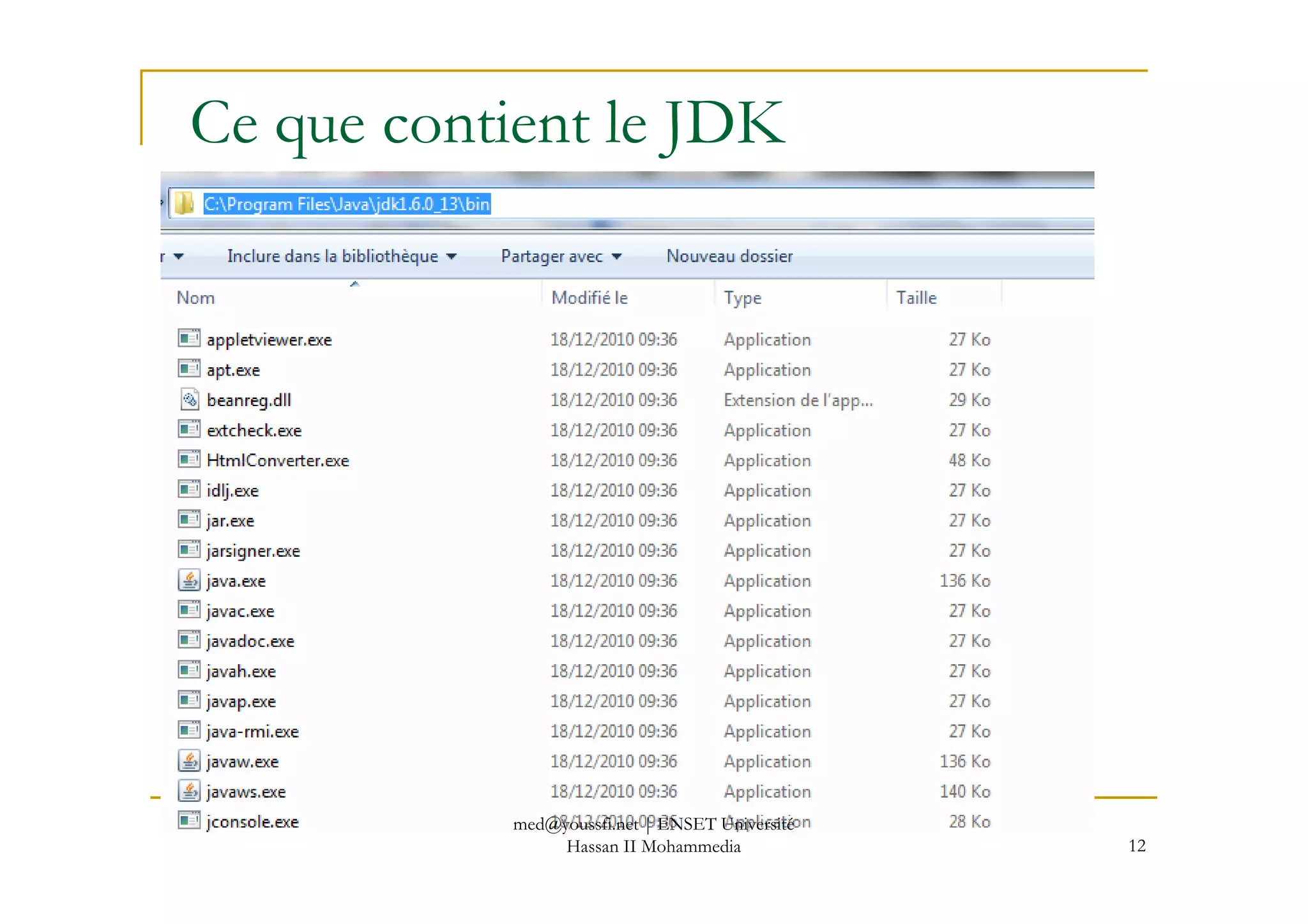Click the 28 Ko size of jconsole.exe
The width and height of the screenshot is (1308, 924).
[969, 822]
